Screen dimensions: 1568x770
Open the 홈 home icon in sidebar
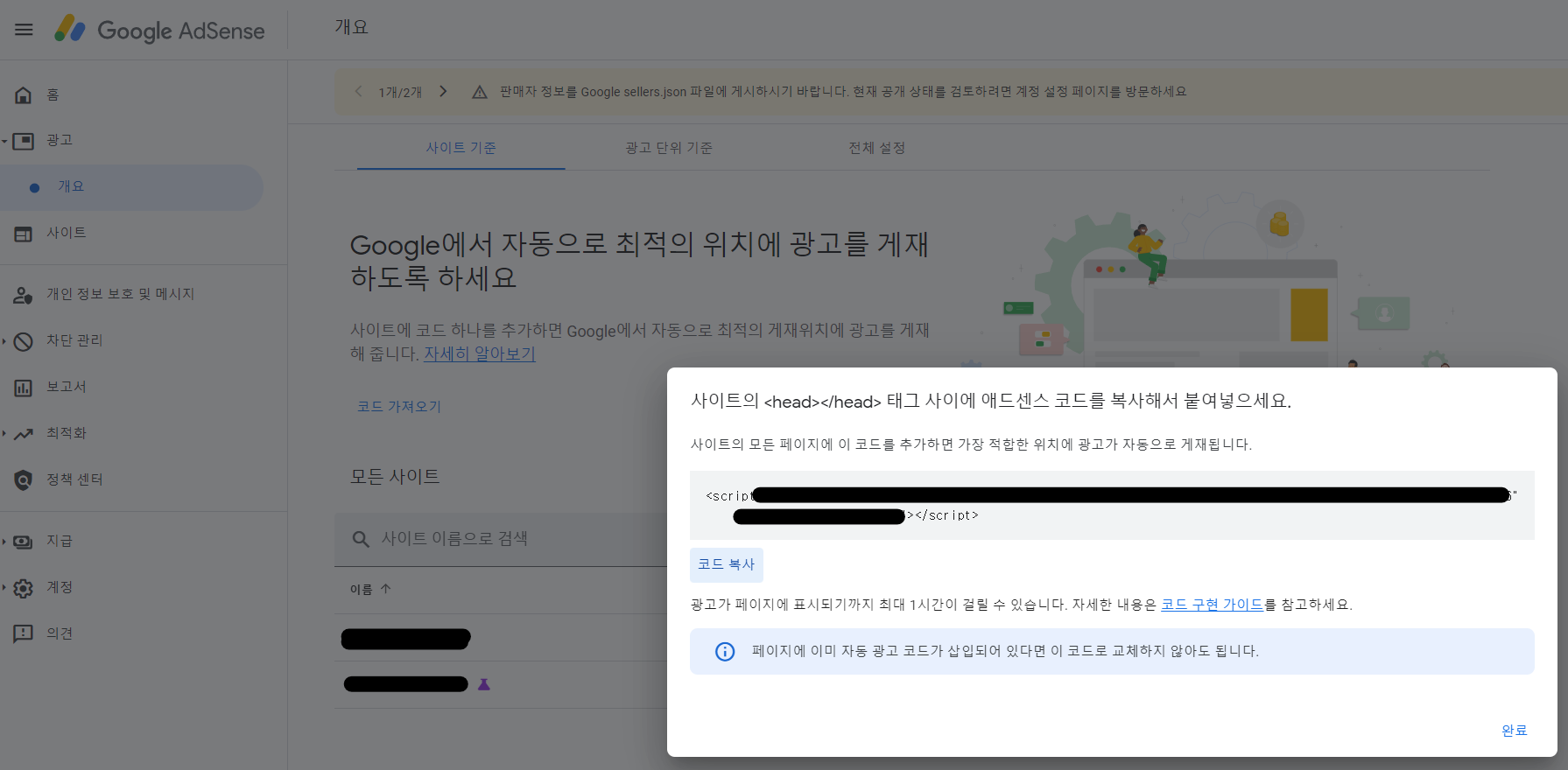tap(24, 94)
